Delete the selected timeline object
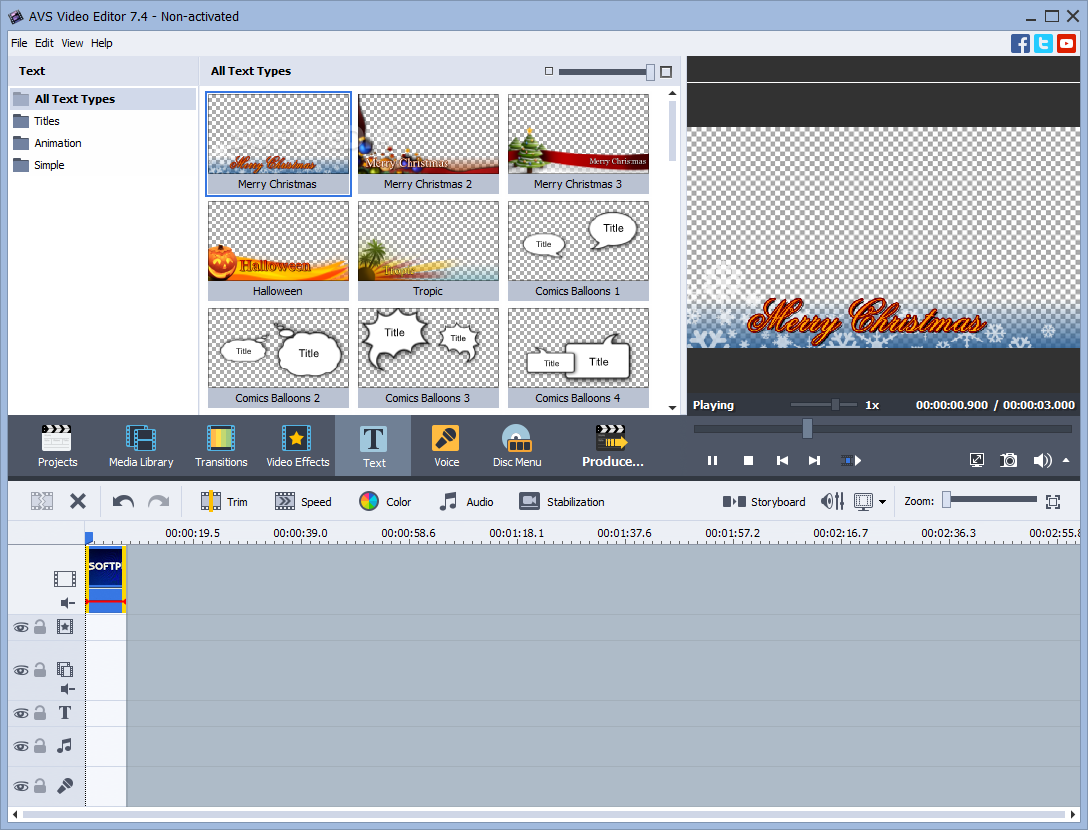The image size is (1088, 830). (x=78, y=501)
